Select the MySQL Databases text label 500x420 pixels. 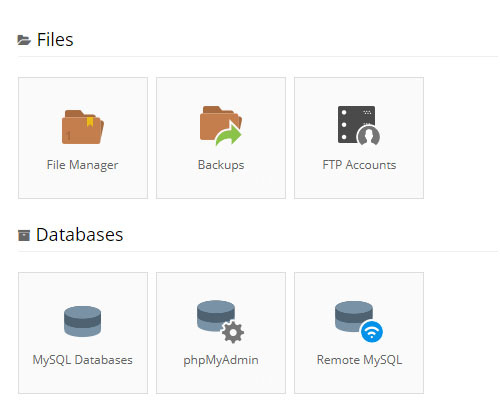click(83, 360)
